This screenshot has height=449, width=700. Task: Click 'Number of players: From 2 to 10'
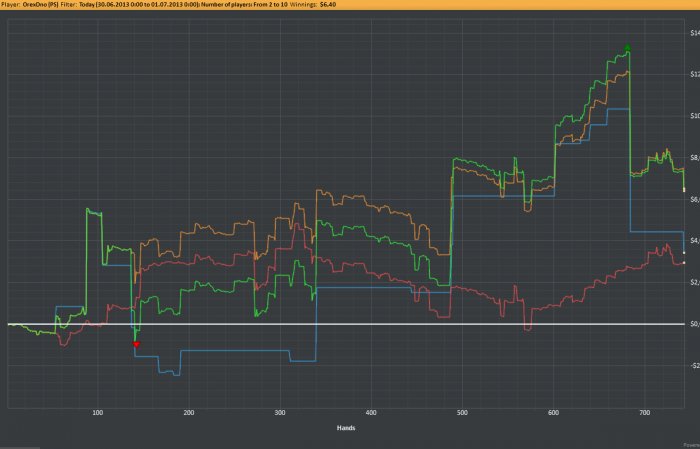[x=244, y=4]
